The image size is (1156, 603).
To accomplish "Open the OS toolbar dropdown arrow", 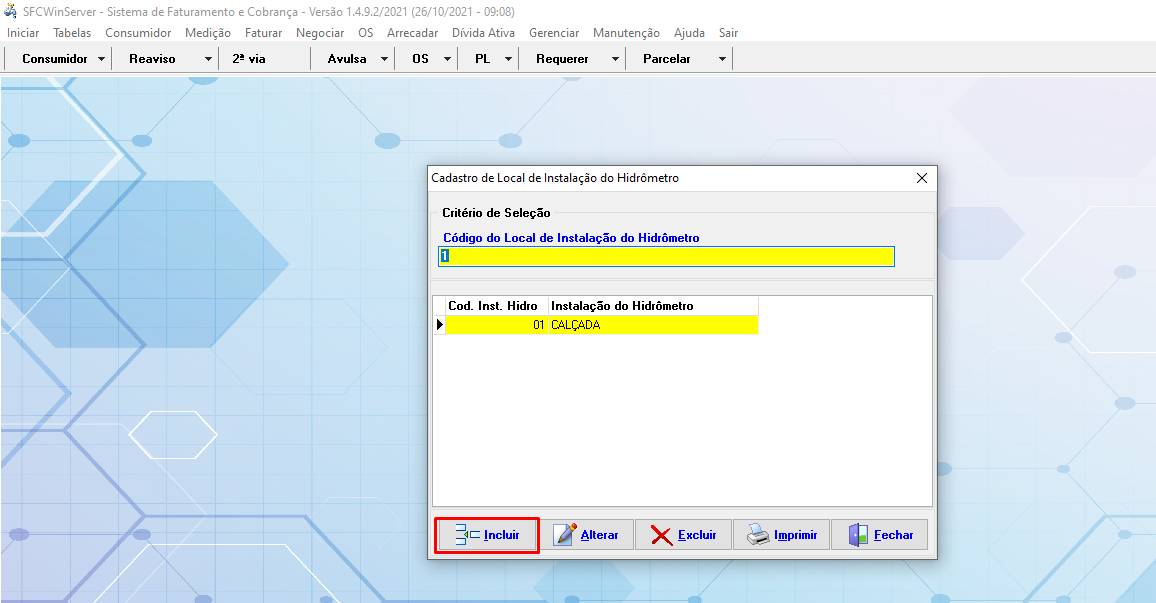I will pos(447,59).
